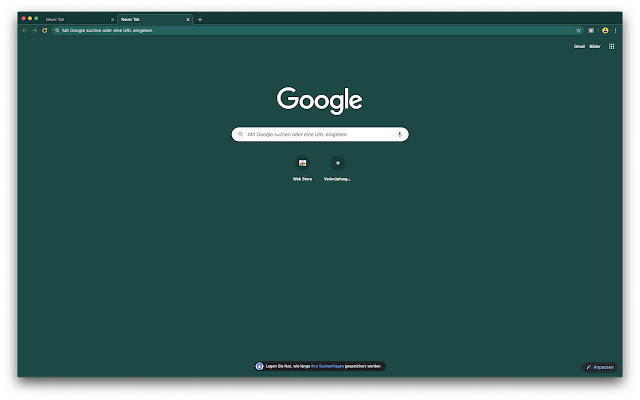
Task: Open the Gmail link
Action: (579, 47)
